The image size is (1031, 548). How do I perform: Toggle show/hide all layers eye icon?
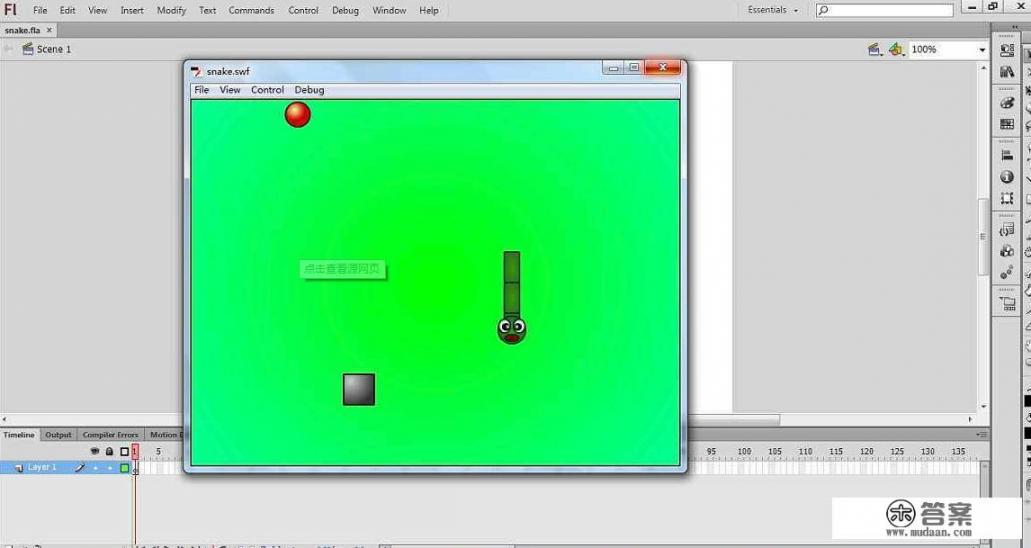(95, 451)
